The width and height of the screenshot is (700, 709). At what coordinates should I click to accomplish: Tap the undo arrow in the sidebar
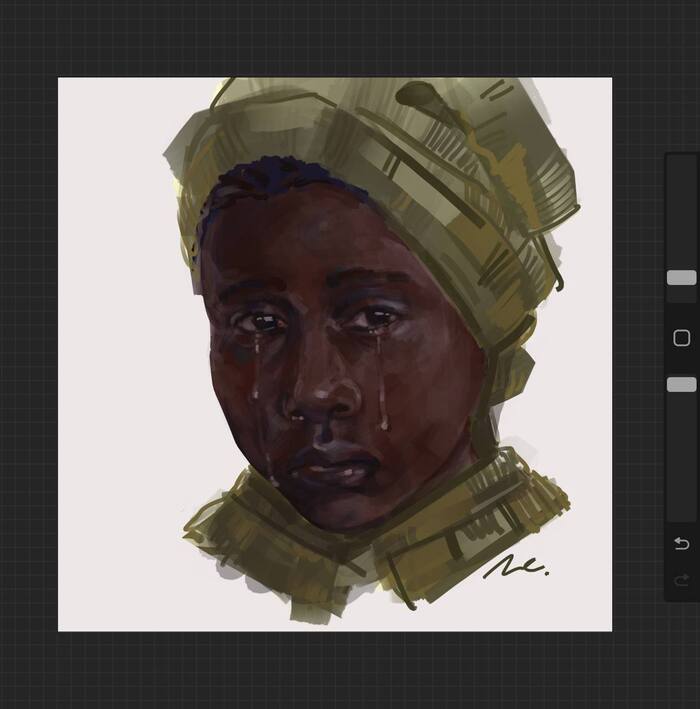click(681, 543)
